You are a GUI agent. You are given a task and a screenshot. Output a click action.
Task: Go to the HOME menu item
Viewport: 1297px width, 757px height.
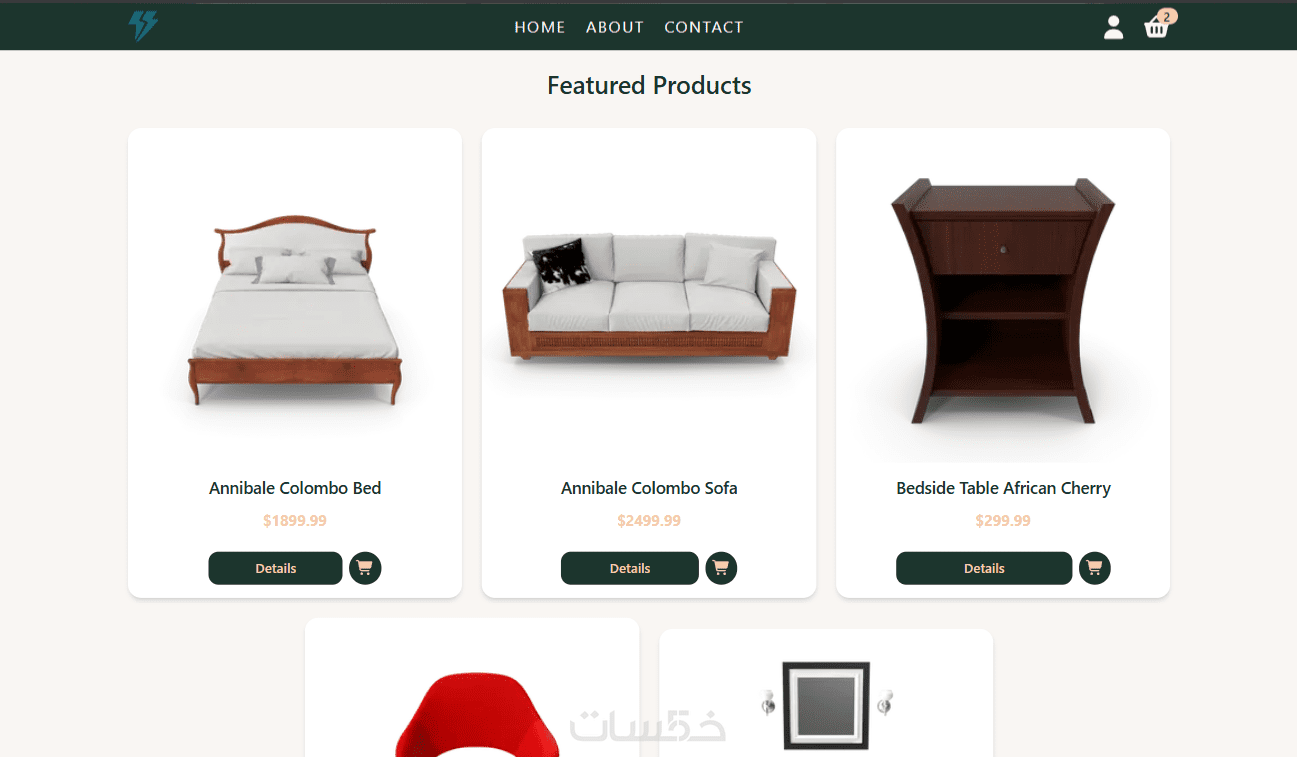pyautogui.click(x=540, y=27)
